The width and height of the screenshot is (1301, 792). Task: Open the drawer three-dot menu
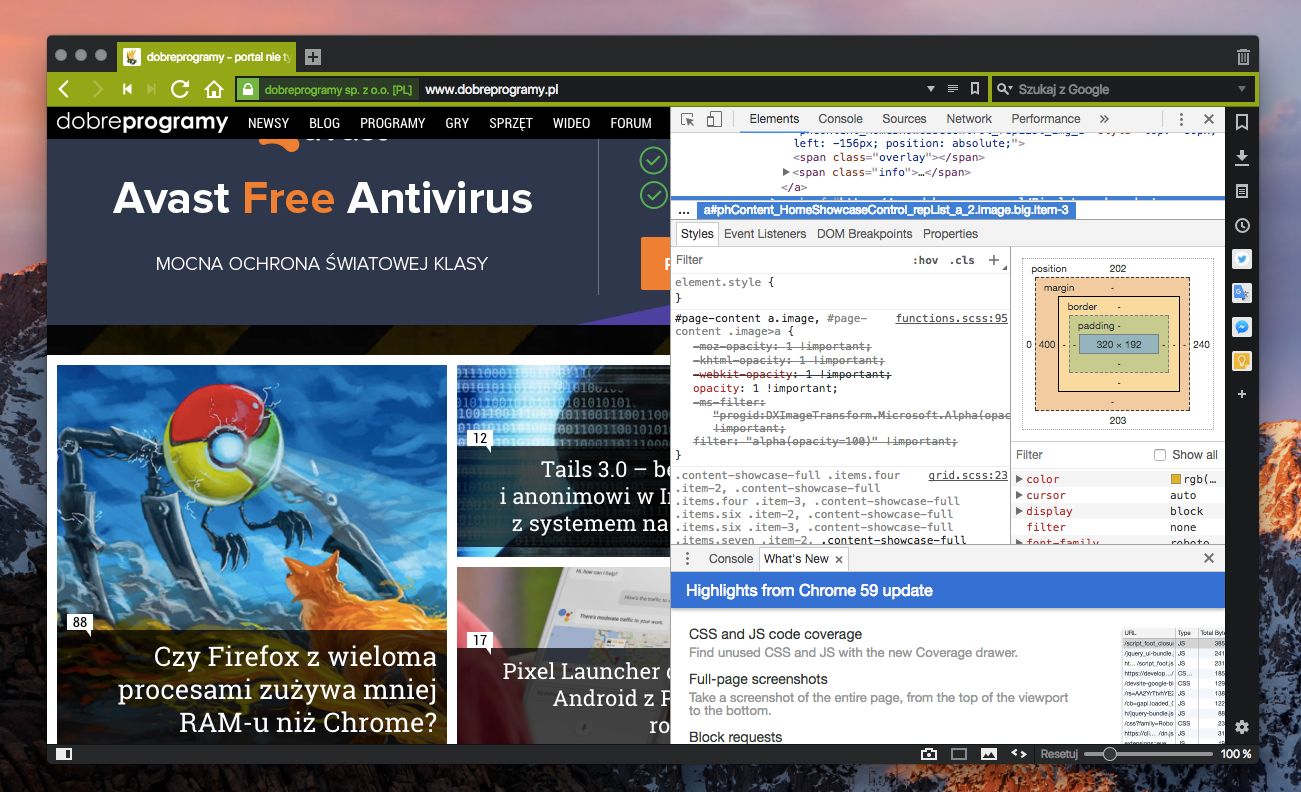coord(687,559)
